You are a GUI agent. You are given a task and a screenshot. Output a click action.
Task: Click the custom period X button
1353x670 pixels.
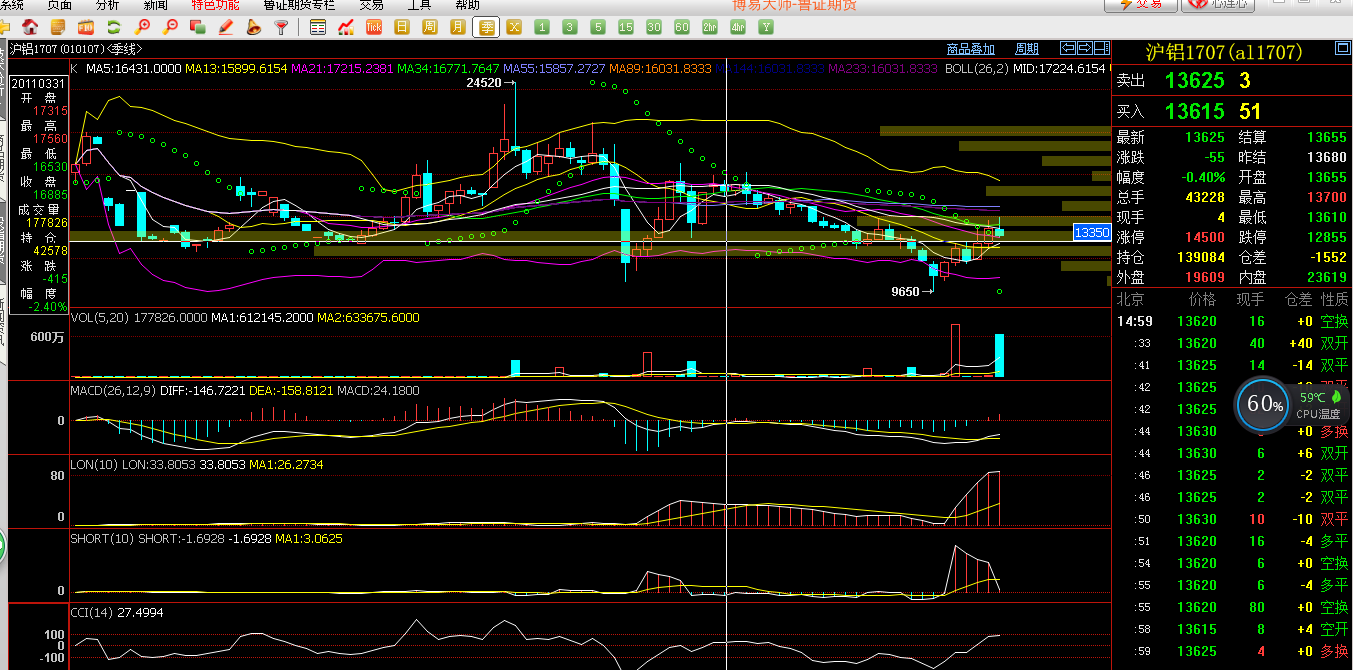click(x=514, y=27)
